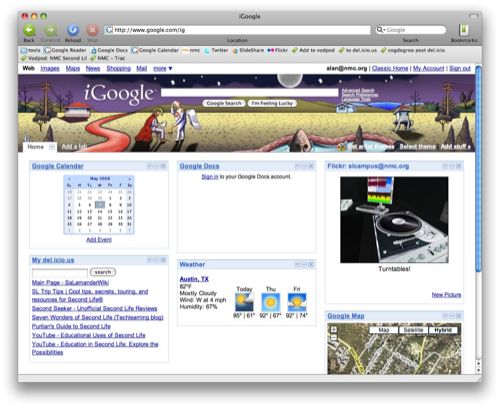The image size is (500, 407).
Task: Click the URL location field
Action: coord(237,30)
